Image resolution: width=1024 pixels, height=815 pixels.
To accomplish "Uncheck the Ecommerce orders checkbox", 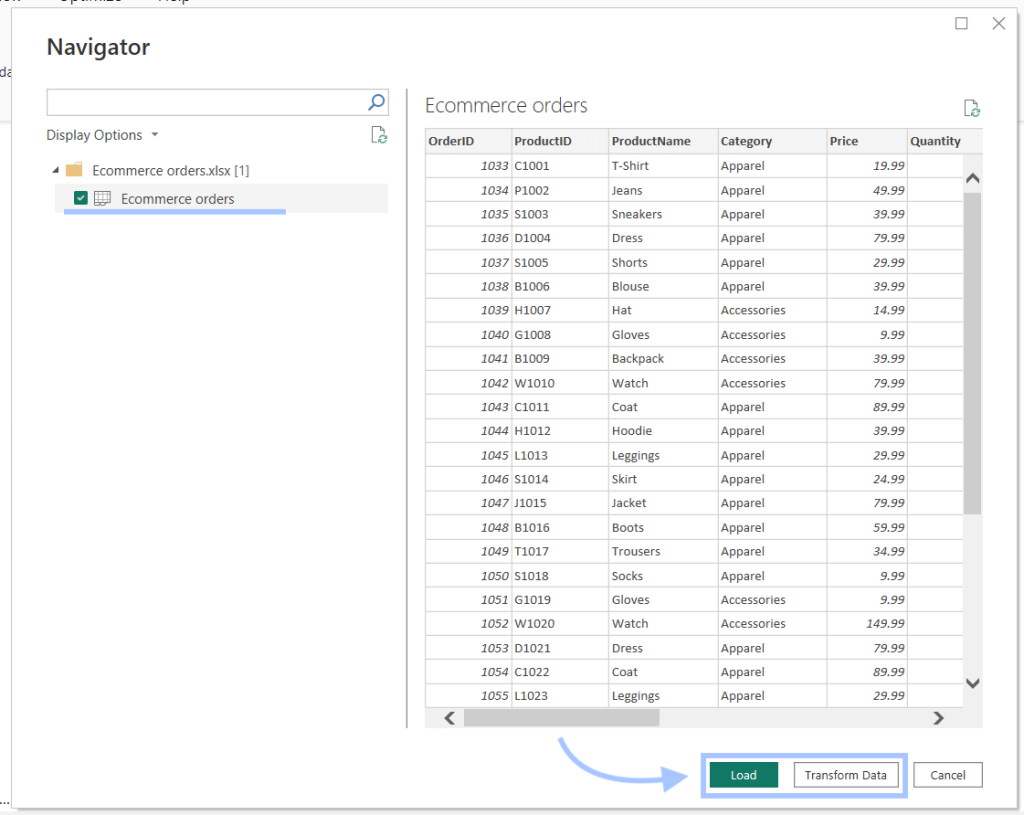I will click(x=81, y=198).
